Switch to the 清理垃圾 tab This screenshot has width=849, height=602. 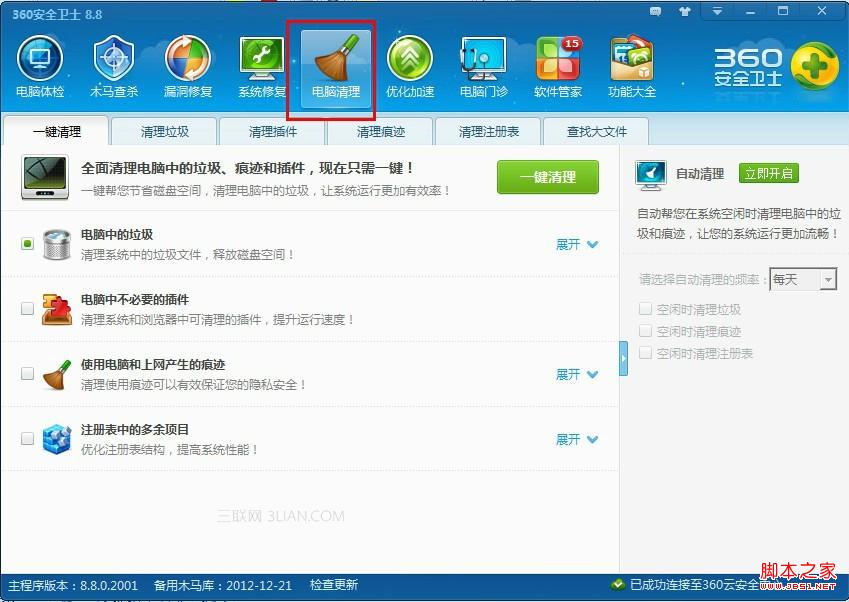164,132
